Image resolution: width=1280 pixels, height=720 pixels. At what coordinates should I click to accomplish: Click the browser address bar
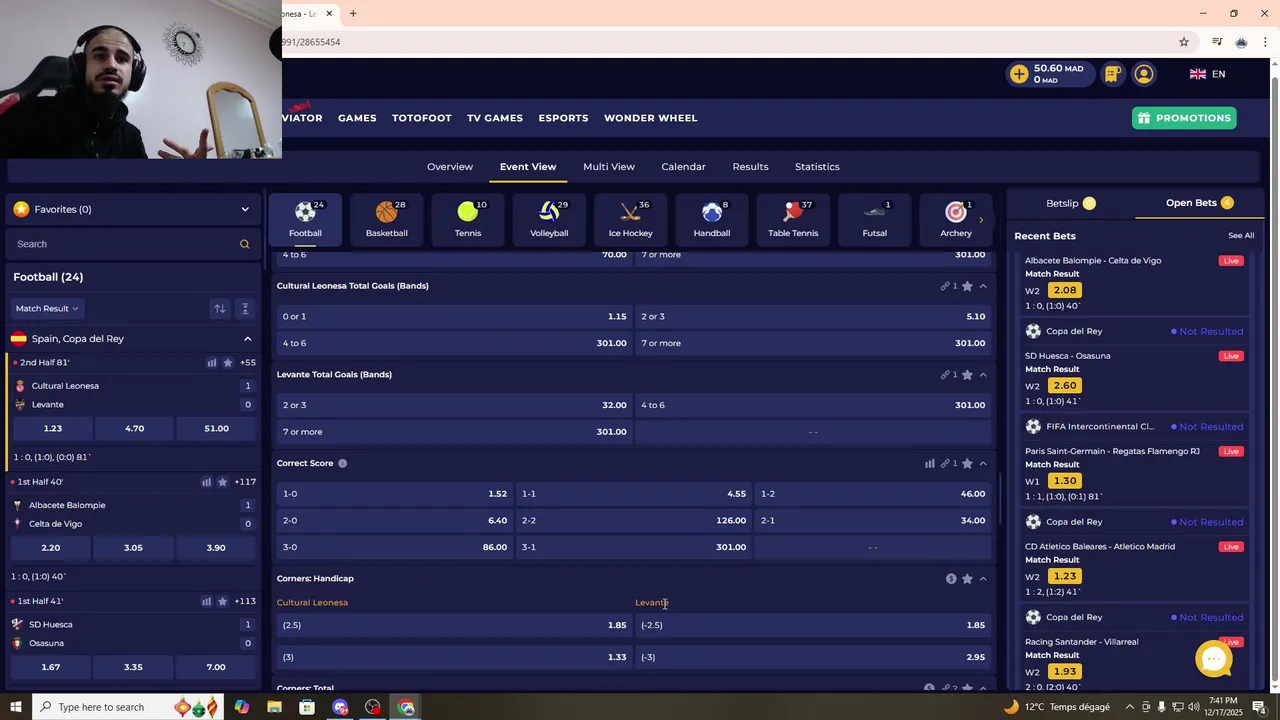tap(720, 42)
